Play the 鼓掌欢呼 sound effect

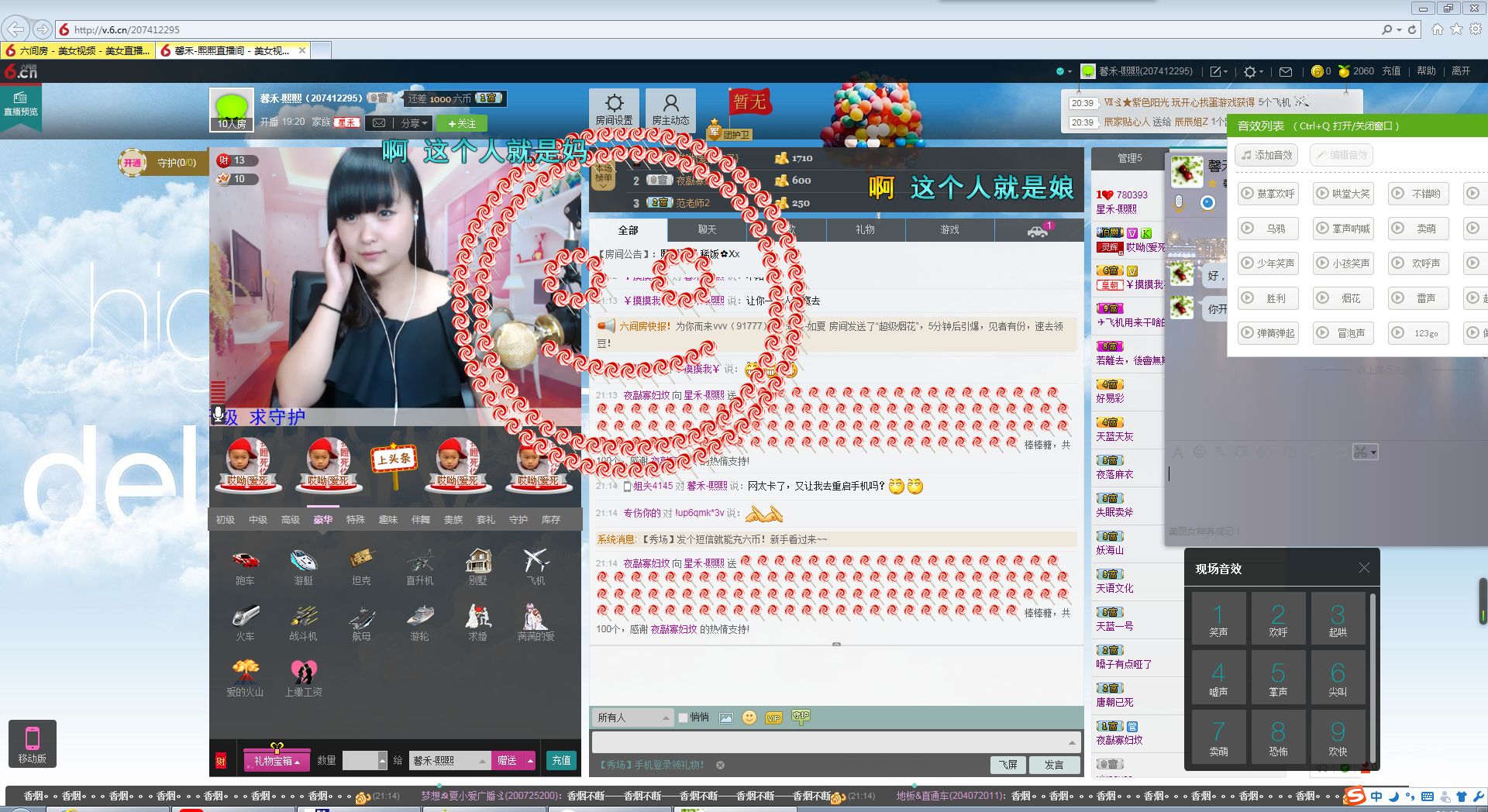click(1269, 194)
